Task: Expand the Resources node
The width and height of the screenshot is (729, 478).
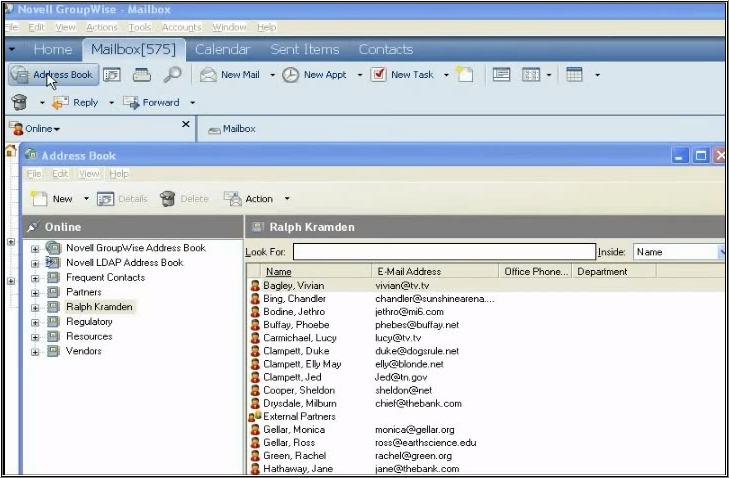Action: 35,338
